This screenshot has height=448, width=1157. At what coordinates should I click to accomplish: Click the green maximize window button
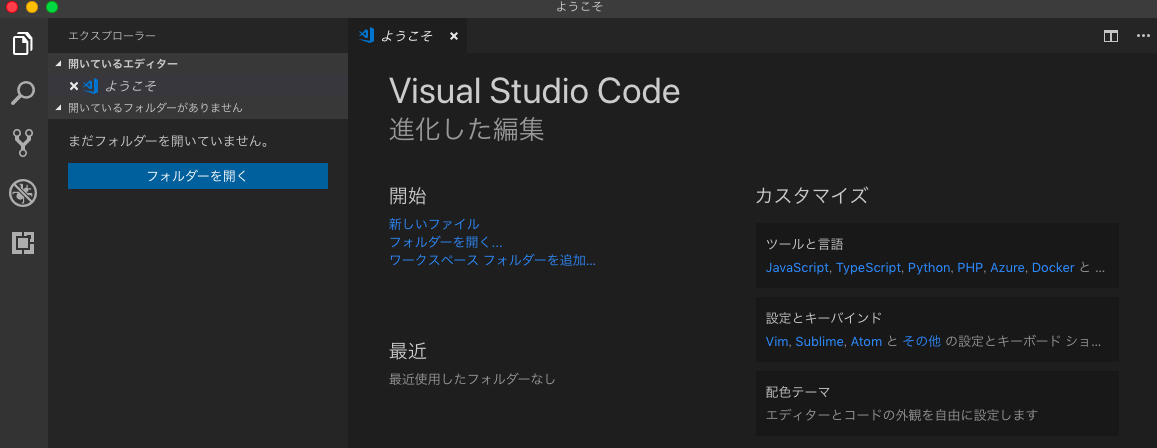pos(52,7)
